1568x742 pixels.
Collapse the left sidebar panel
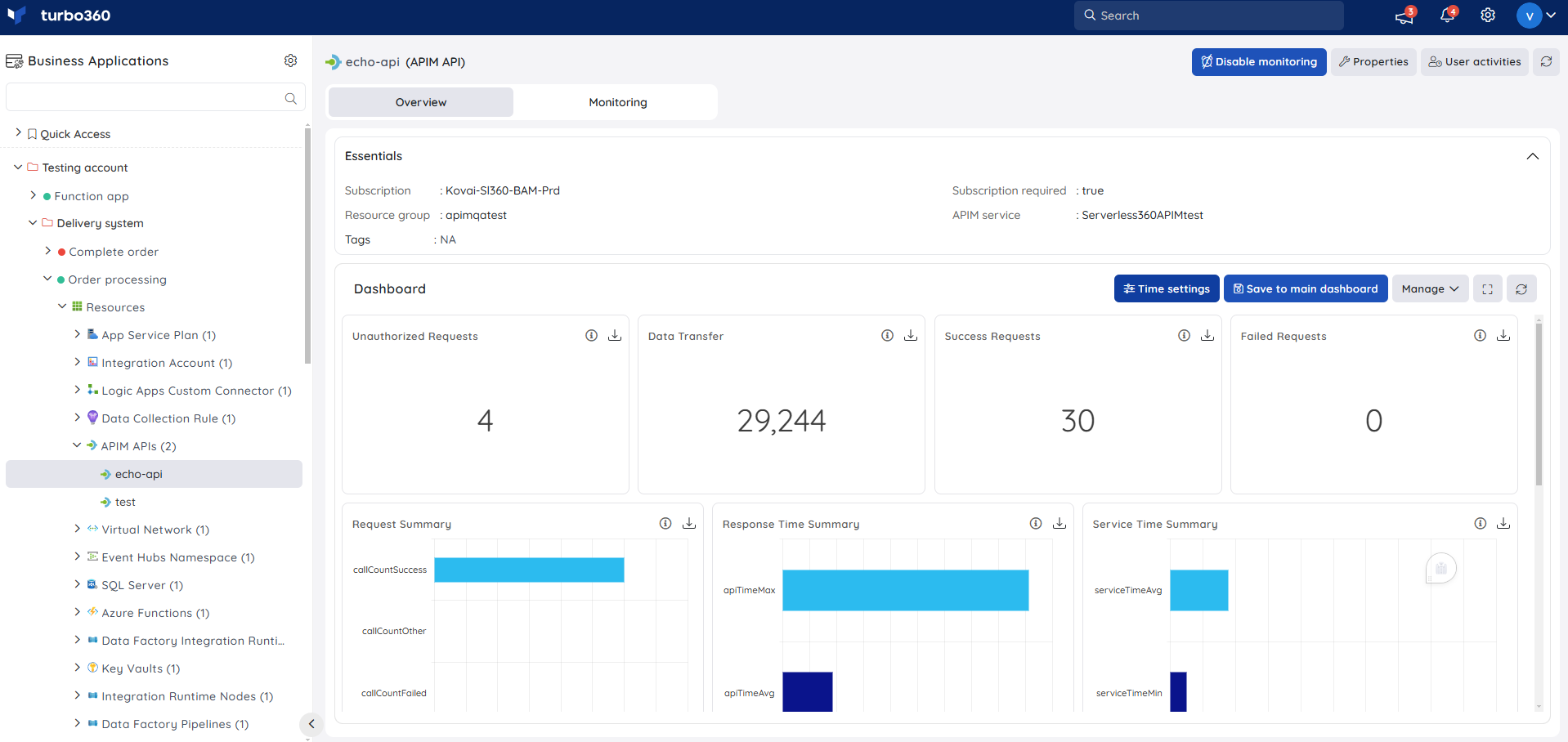coord(311,724)
